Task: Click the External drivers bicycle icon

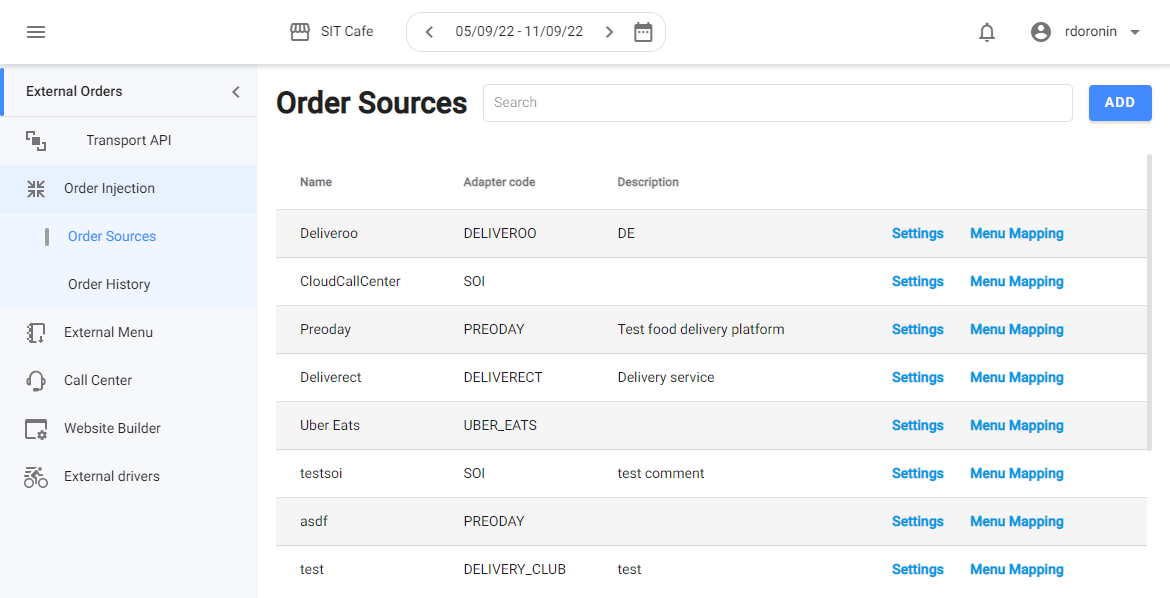Action: [36, 477]
